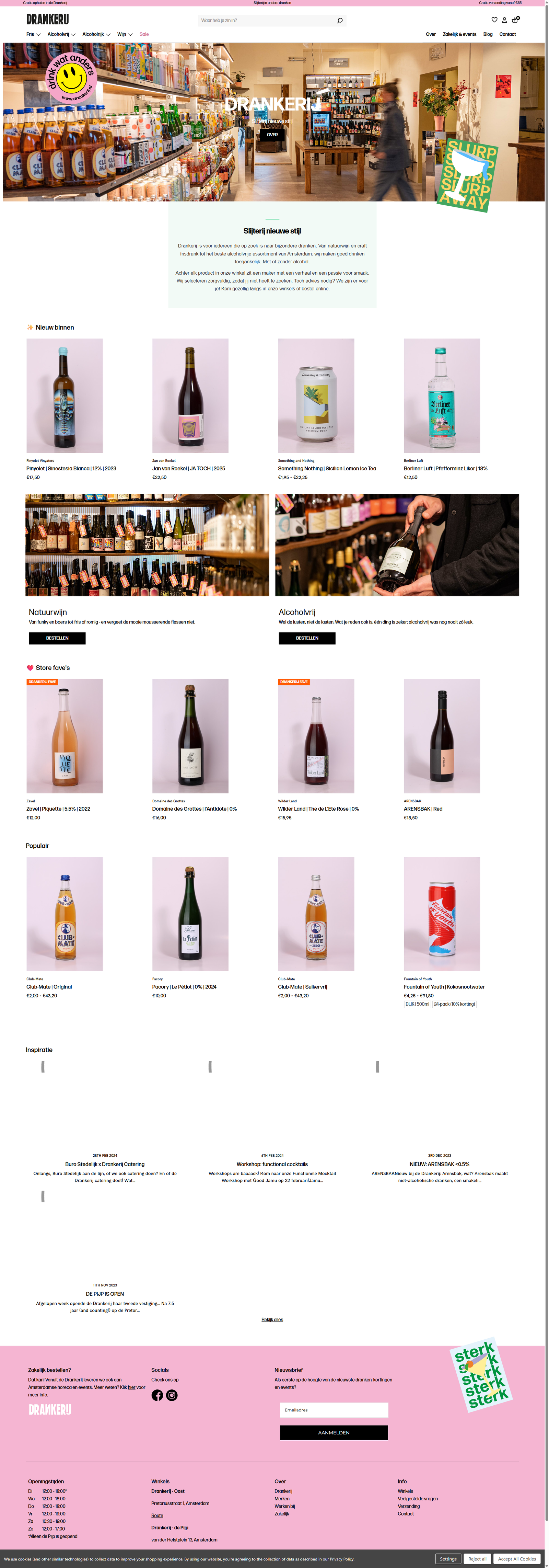549x1568 pixels.
Task: Open the Instagram social icon
Action: [x=172, y=1395]
